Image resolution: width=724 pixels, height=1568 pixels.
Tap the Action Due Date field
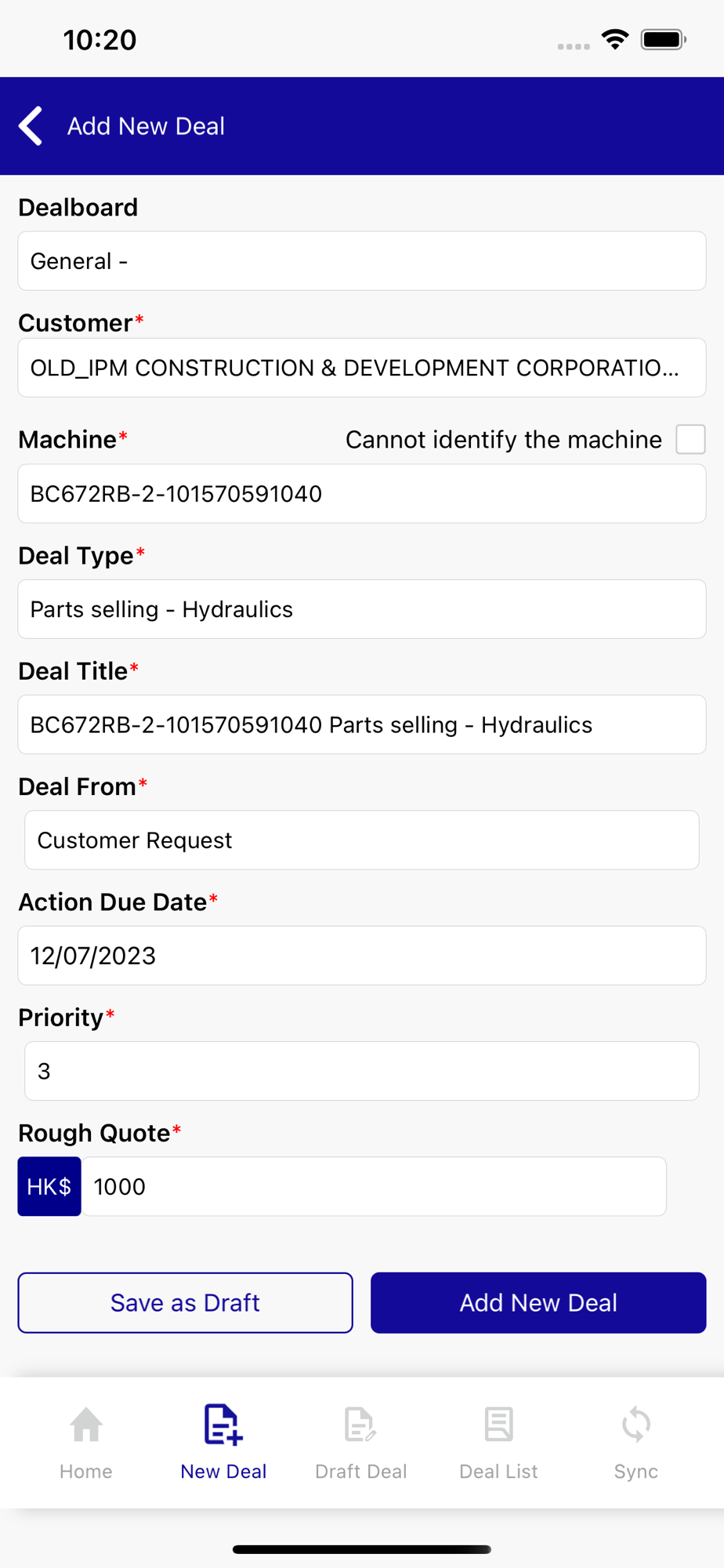click(x=362, y=956)
